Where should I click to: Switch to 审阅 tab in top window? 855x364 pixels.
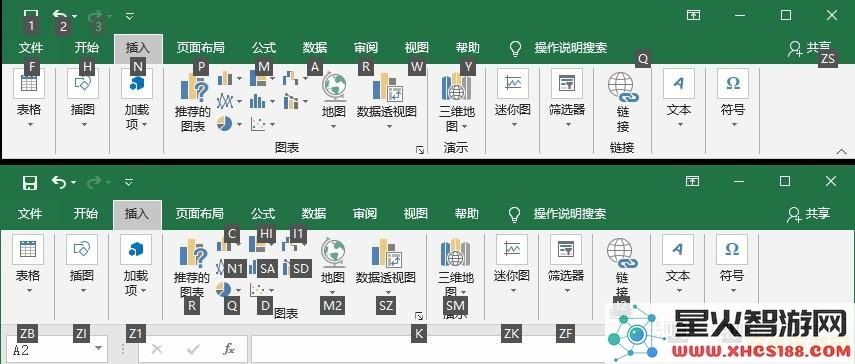coord(366,48)
